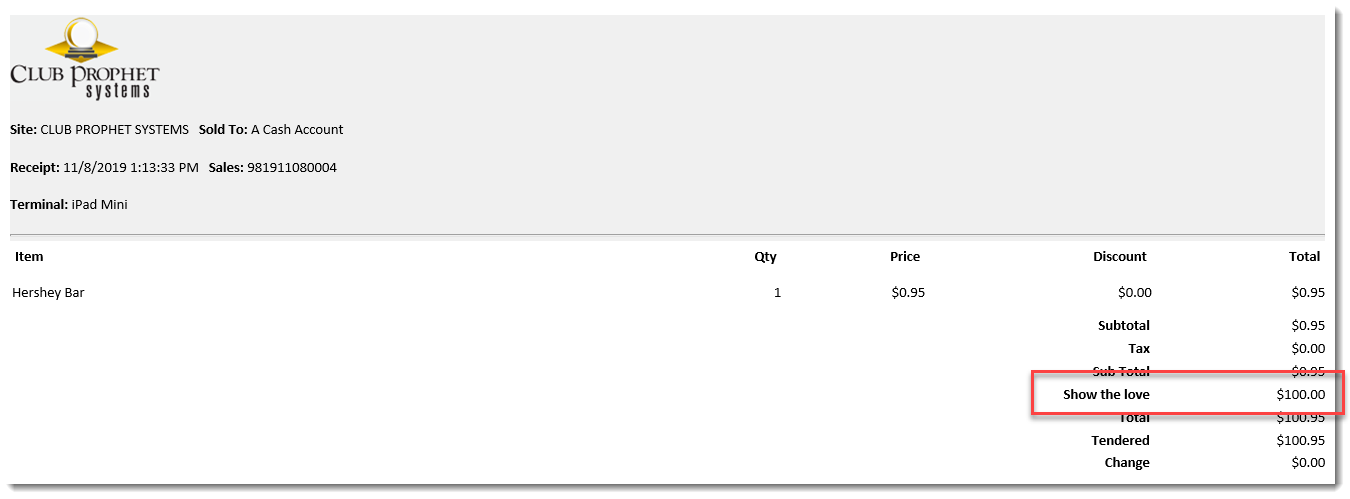Click the Tendered amount $100.95
The image size is (1350, 499).
[x=1301, y=440]
